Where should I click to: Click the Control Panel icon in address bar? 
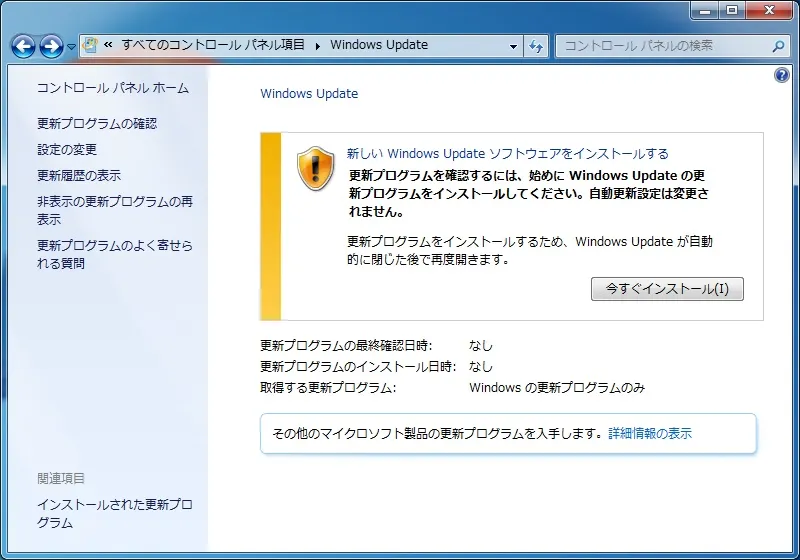pos(90,45)
